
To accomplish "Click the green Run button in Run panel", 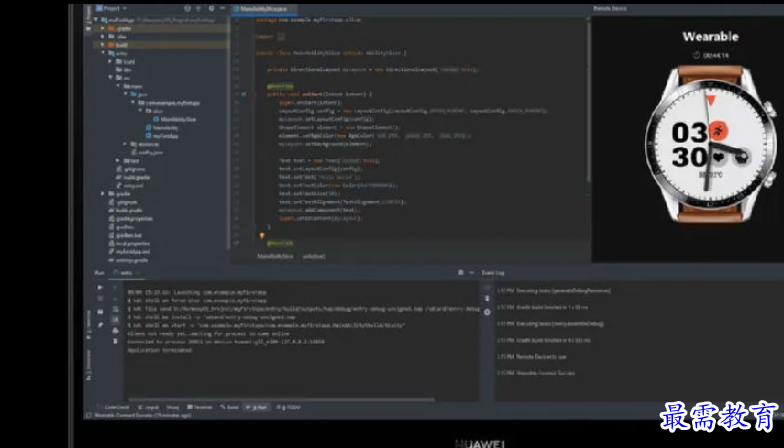I will pyautogui.click(x=99, y=287).
